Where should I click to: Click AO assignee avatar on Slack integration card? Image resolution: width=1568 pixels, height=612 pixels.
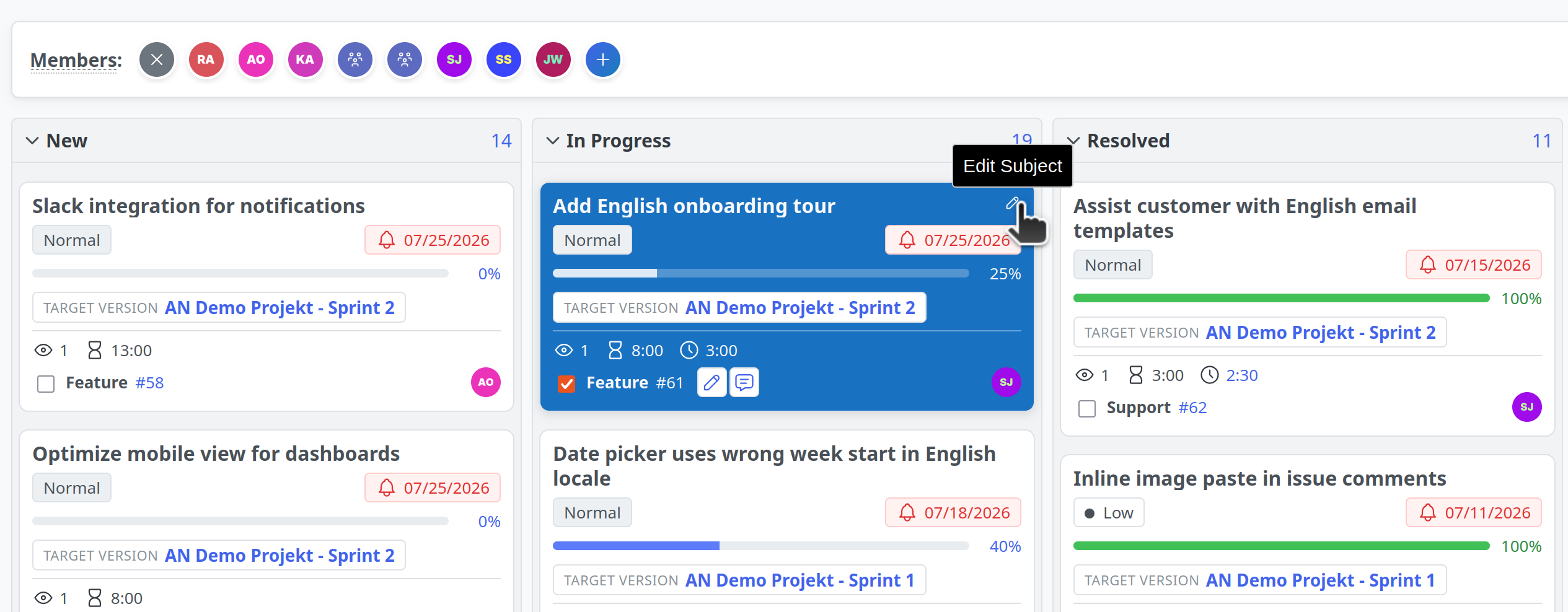point(486,382)
